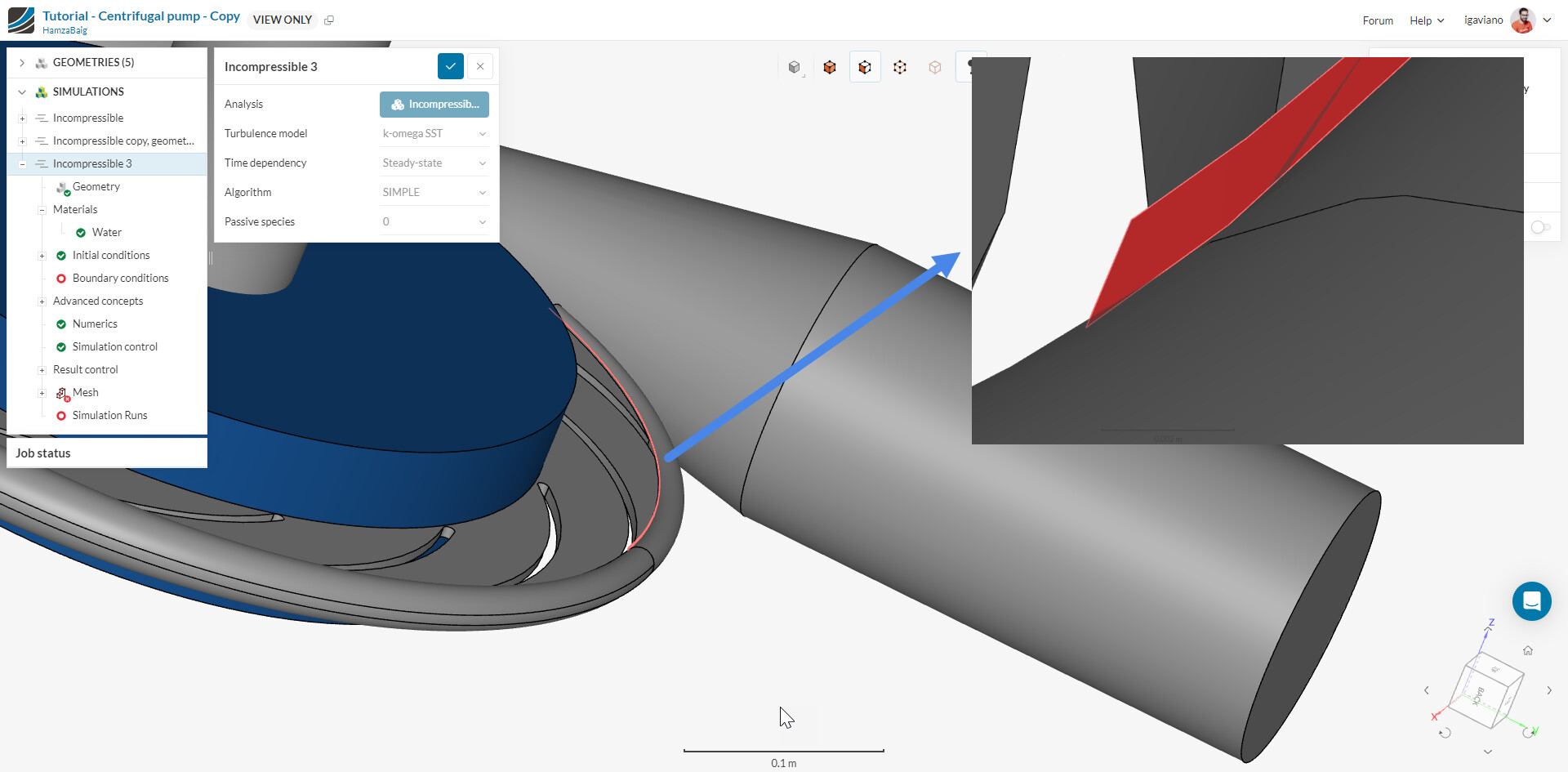
Task: Expand the Advanced concepts node
Action: (x=42, y=301)
